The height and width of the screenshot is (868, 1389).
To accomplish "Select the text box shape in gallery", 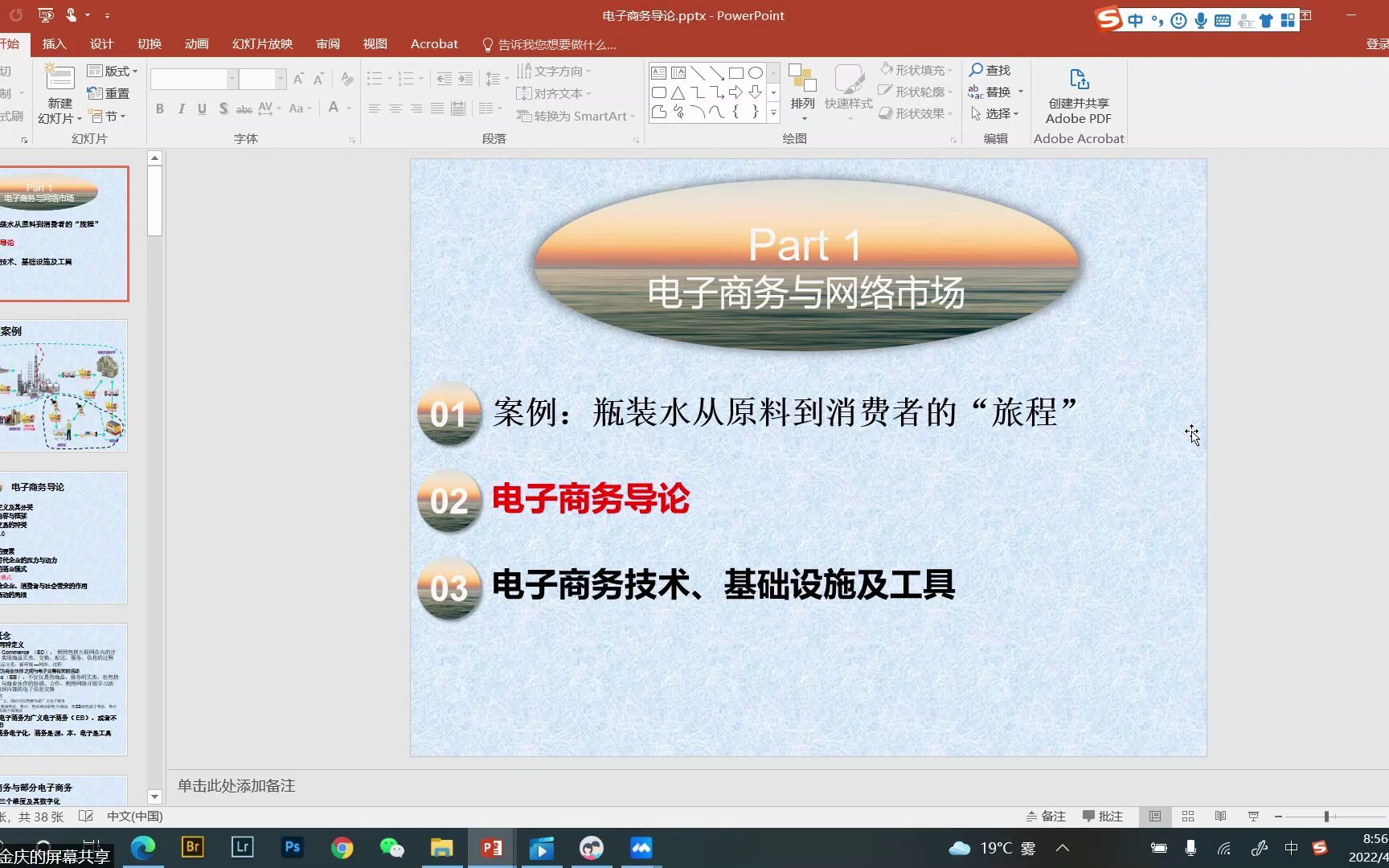I will [659, 72].
